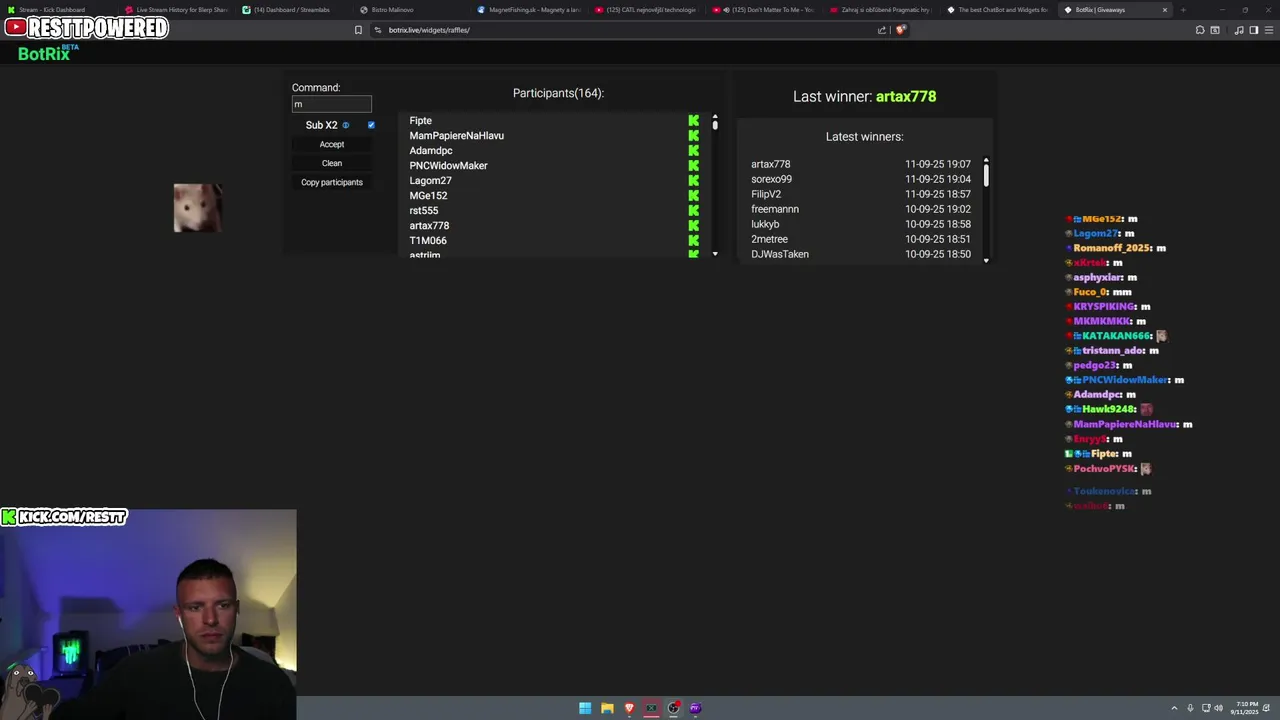Click Copy participants button

point(332,182)
